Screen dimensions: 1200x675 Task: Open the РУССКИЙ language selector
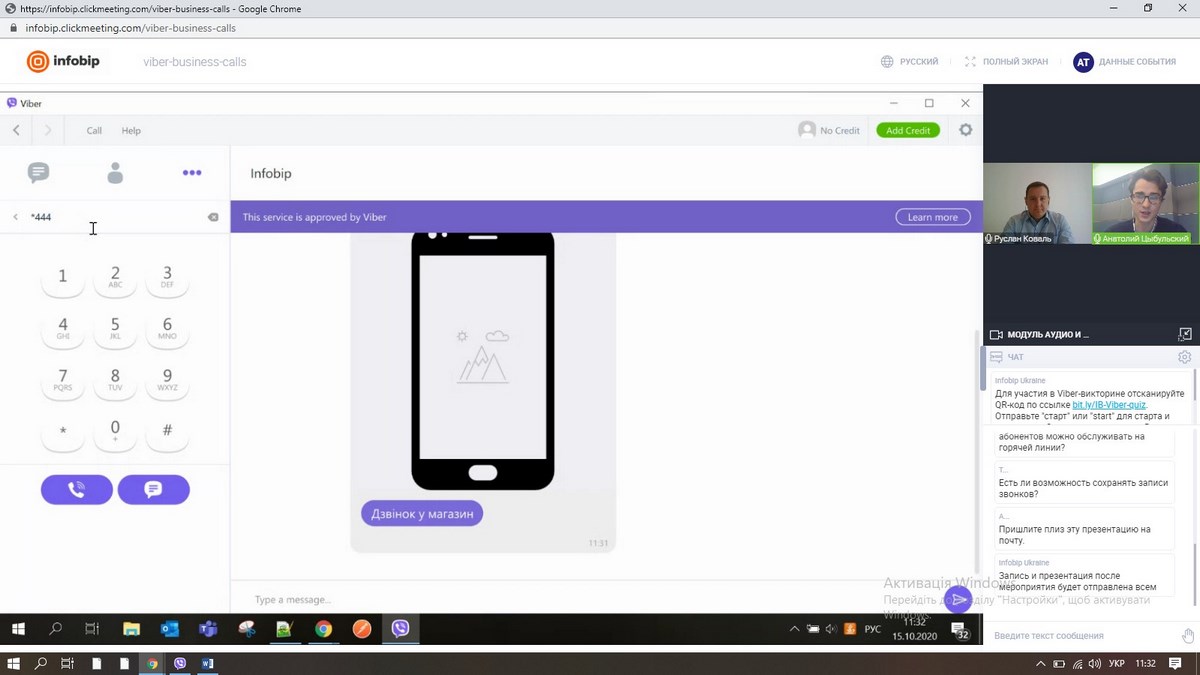coord(909,62)
